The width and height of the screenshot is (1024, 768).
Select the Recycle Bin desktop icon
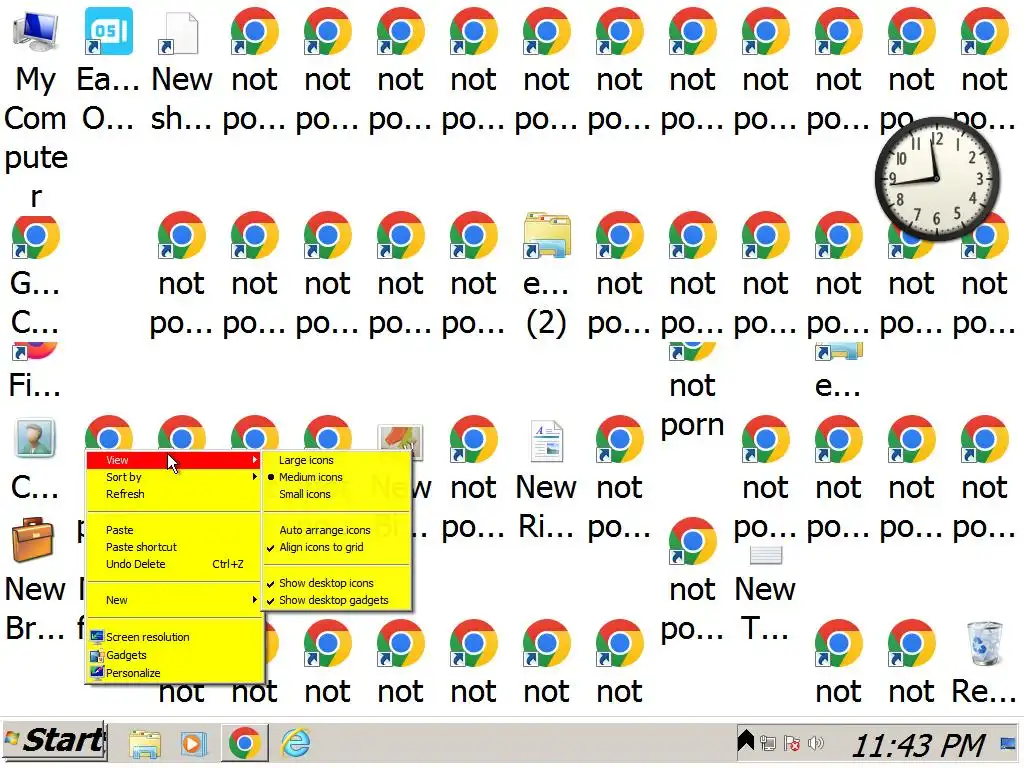click(x=985, y=643)
